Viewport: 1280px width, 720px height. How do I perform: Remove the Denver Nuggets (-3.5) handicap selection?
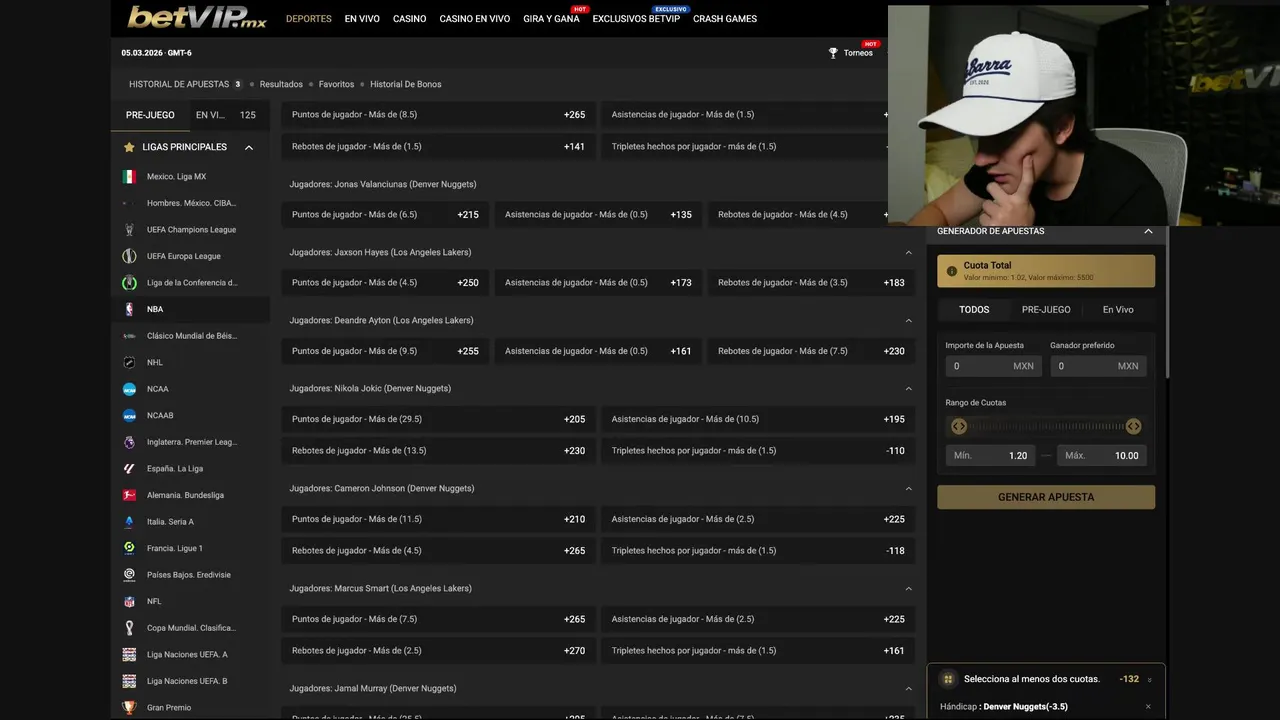pyautogui.click(x=1148, y=707)
